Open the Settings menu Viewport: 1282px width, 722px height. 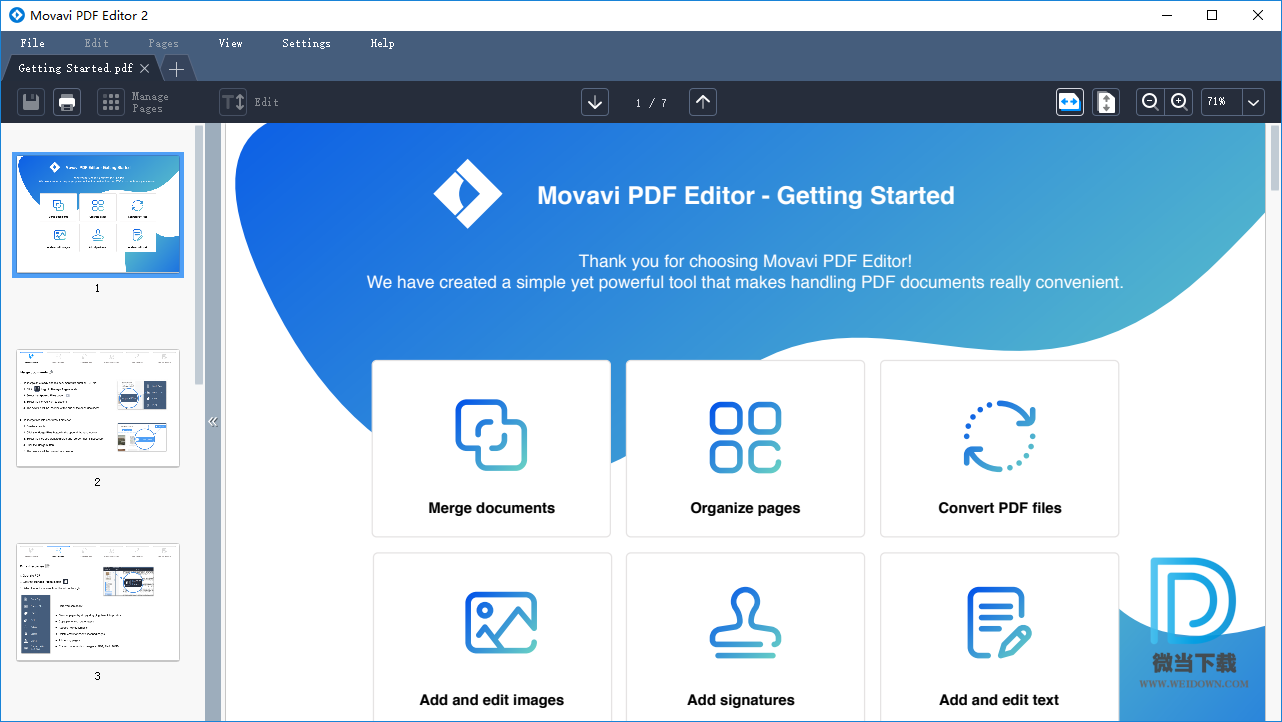tap(306, 43)
